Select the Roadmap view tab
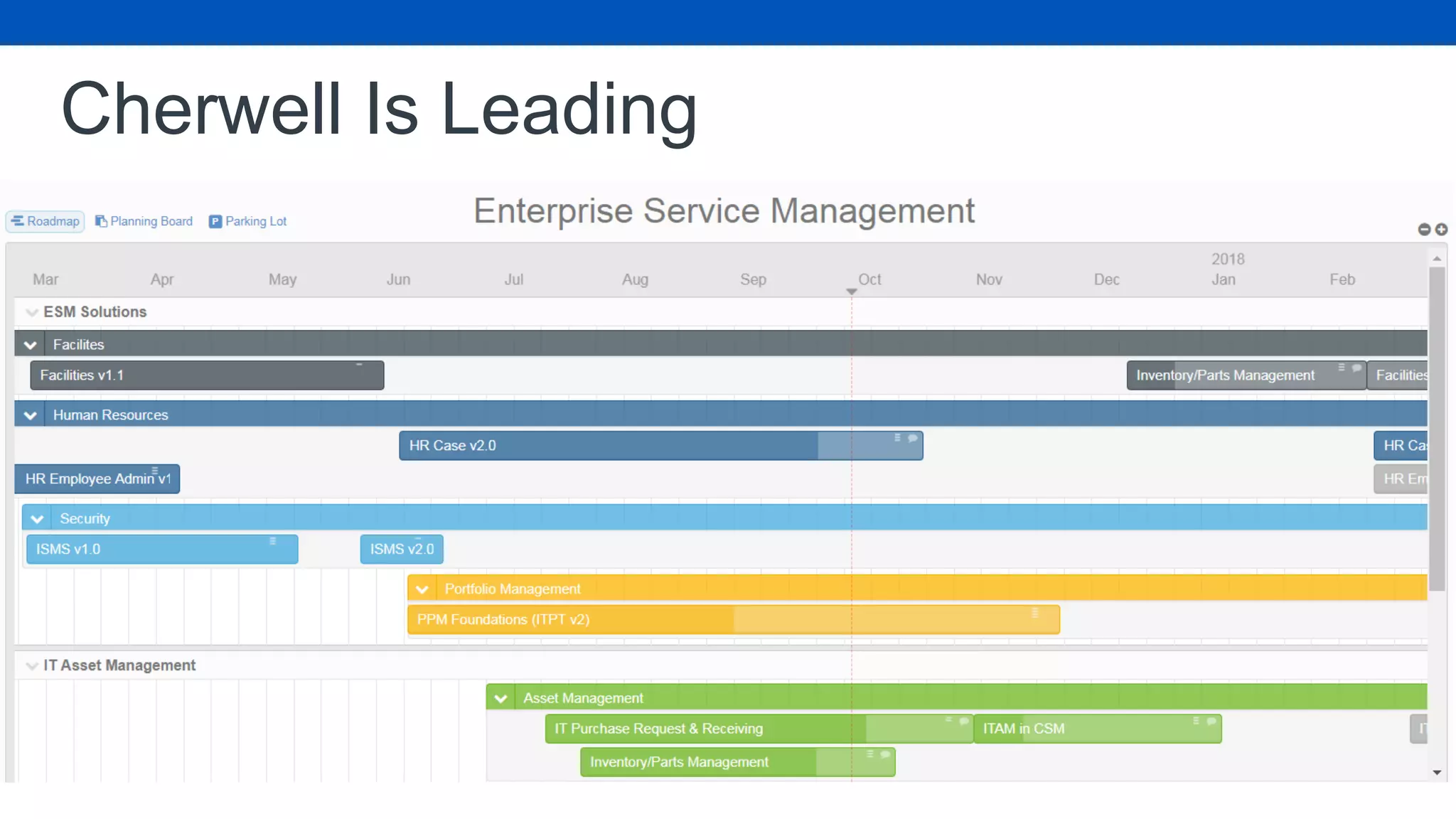The image size is (1456, 819). [45, 221]
